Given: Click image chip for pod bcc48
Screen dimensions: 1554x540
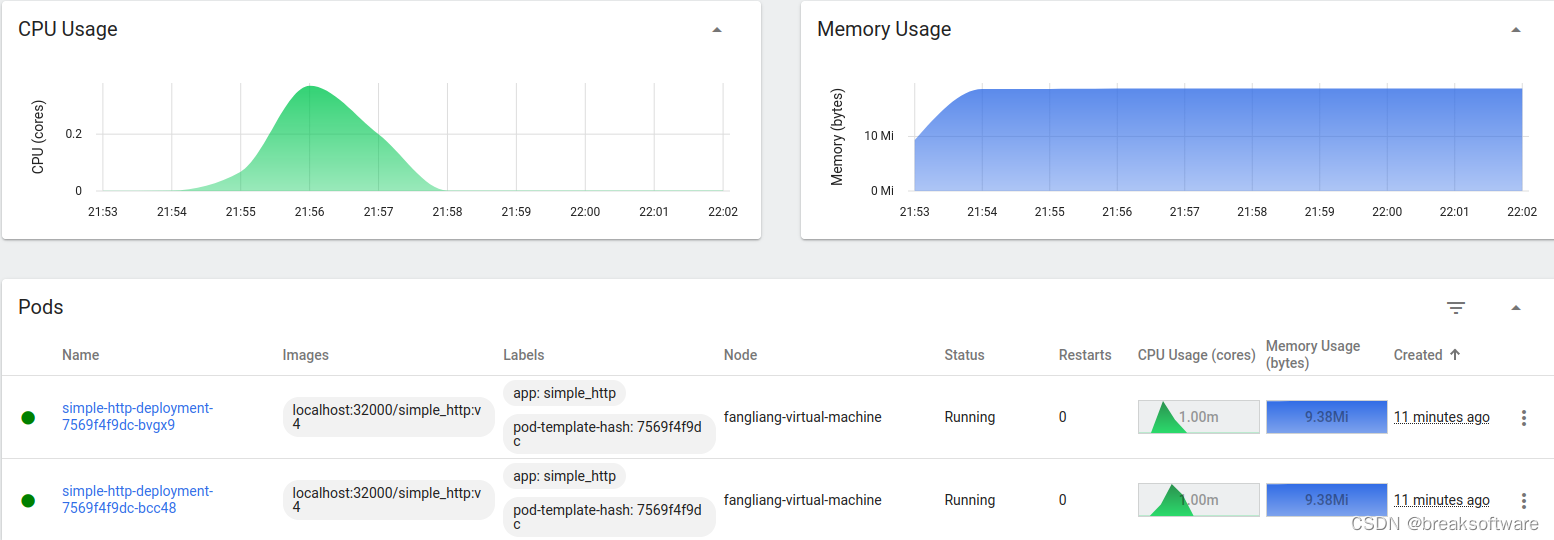Looking at the screenshot, I should [x=388, y=500].
